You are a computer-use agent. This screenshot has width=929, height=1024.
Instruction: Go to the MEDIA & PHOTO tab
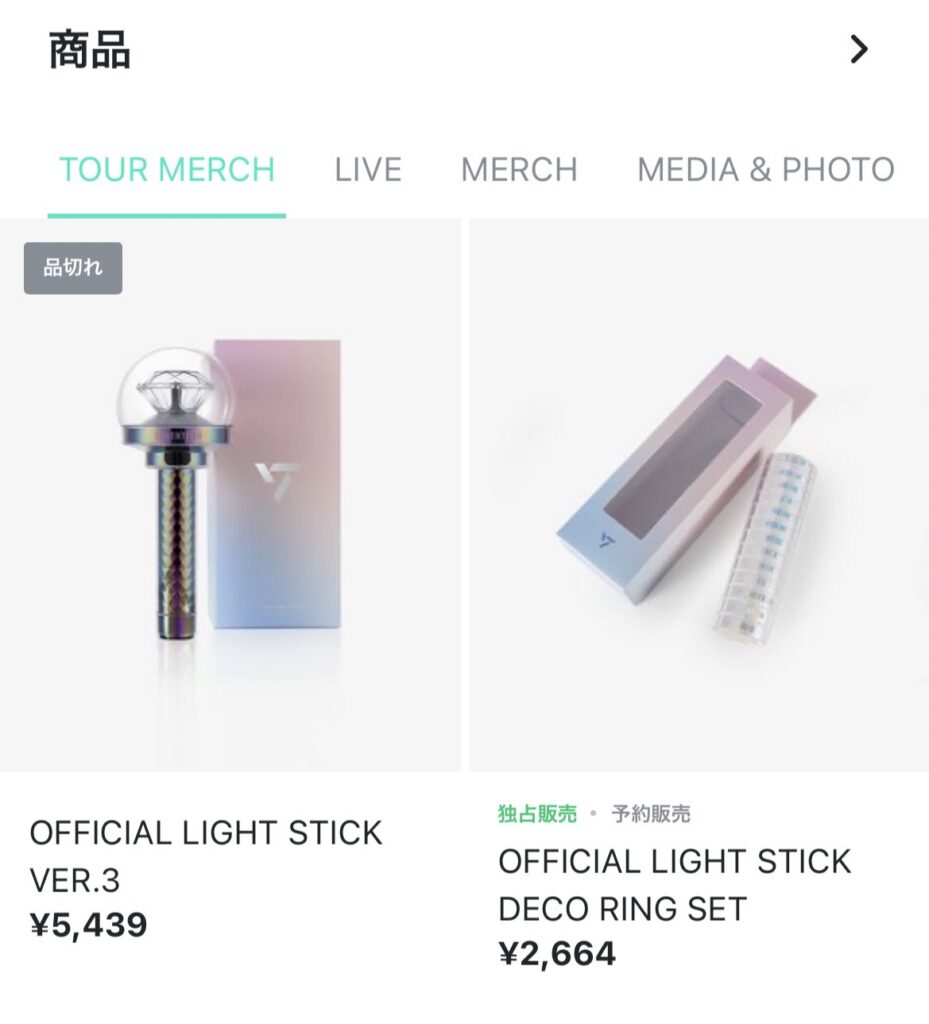click(766, 169)
